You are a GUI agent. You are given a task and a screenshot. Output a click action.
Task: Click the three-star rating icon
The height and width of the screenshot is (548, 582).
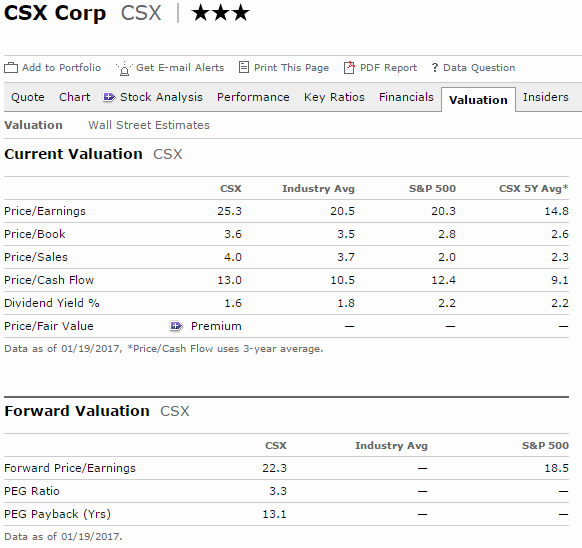[220, 13]
